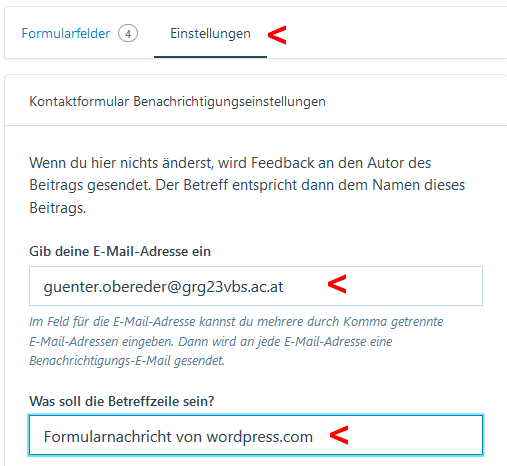This screenshot has width=507, height=466.
Task: Click the text guenter.obereder@grg23vbs.ac.at
Action: click(x=163, y=287)
